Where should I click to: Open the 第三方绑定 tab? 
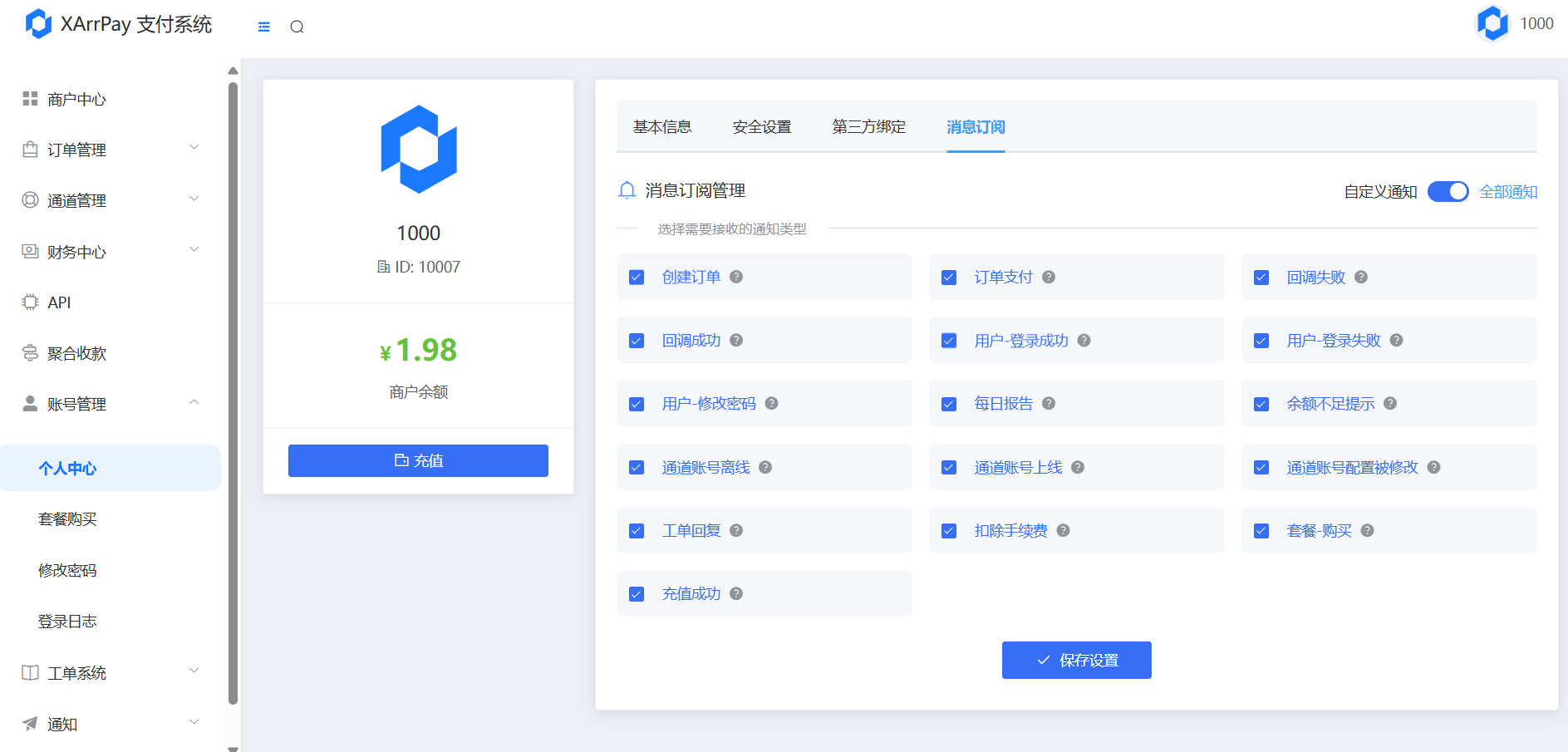pos(868,126)
